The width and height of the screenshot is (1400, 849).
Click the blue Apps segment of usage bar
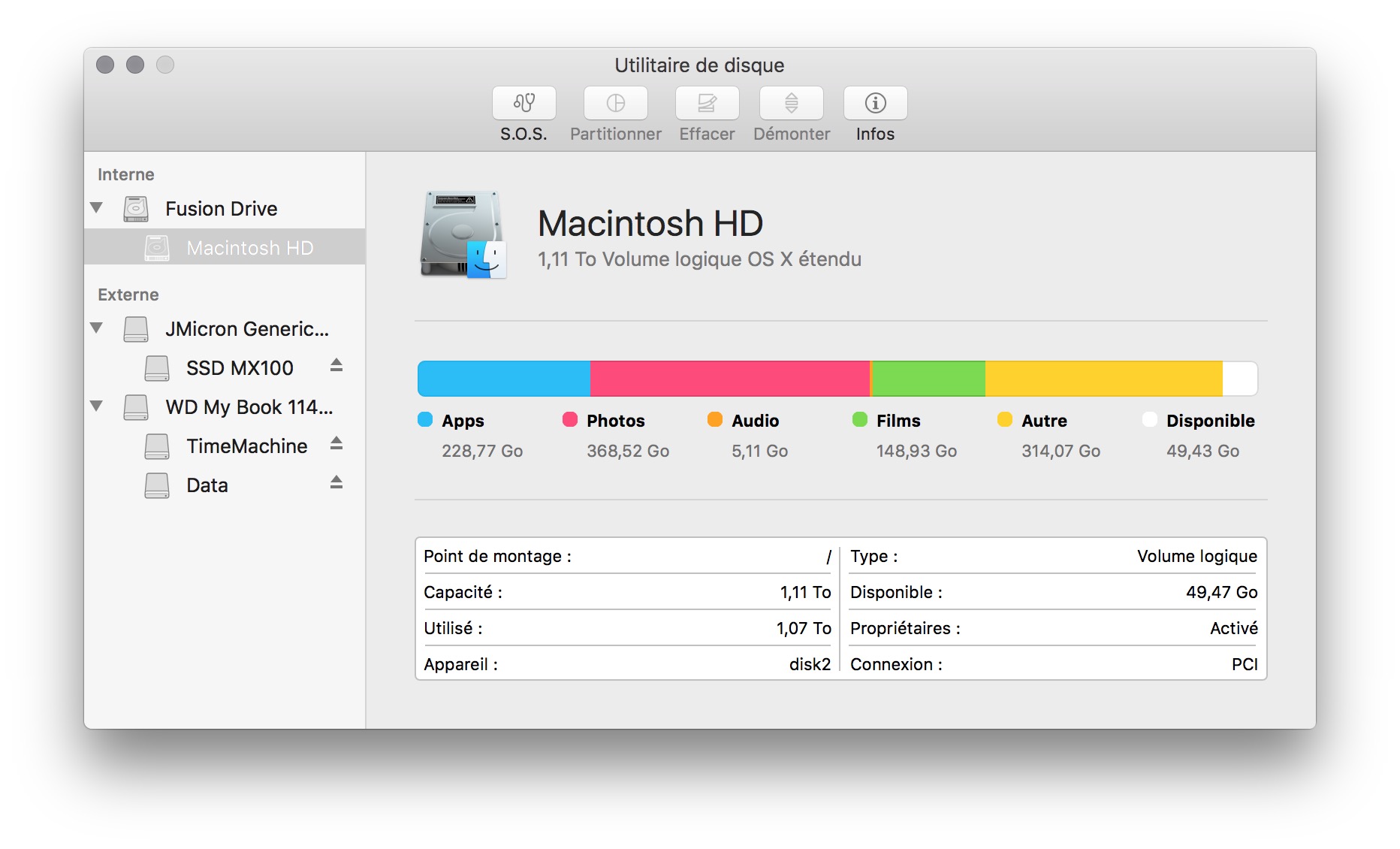(x=504, y=378)
